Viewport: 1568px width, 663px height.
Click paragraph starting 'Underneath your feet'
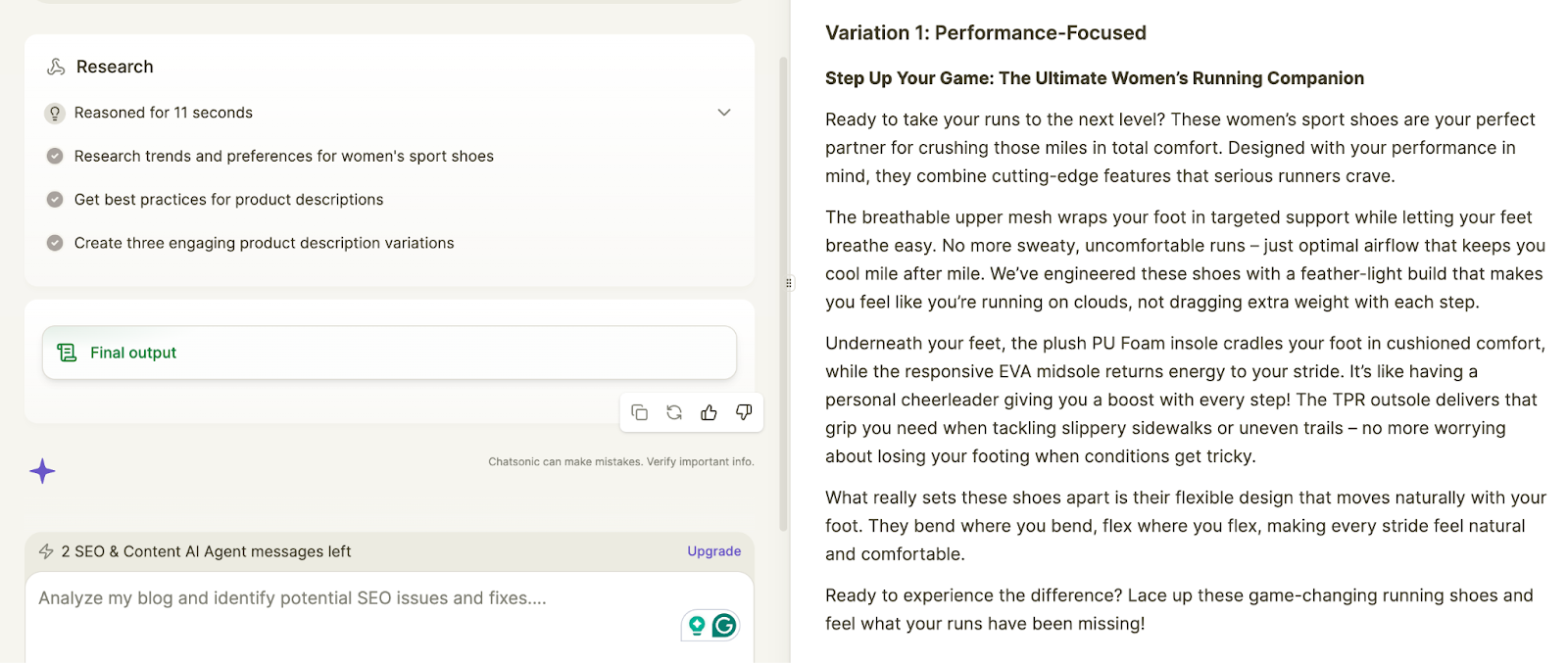coord(1186,400)
